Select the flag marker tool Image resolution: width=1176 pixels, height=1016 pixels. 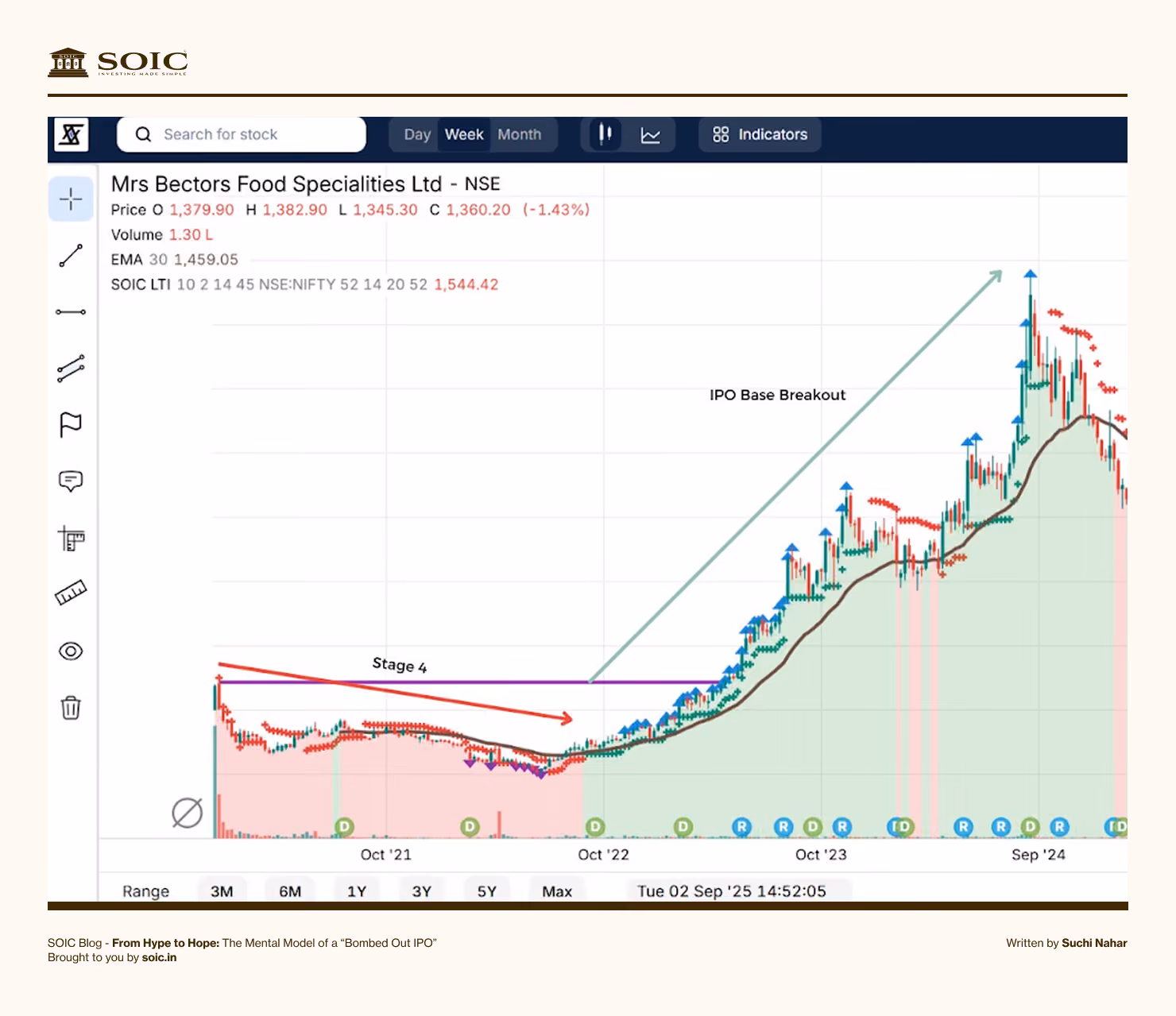(71, 425)
